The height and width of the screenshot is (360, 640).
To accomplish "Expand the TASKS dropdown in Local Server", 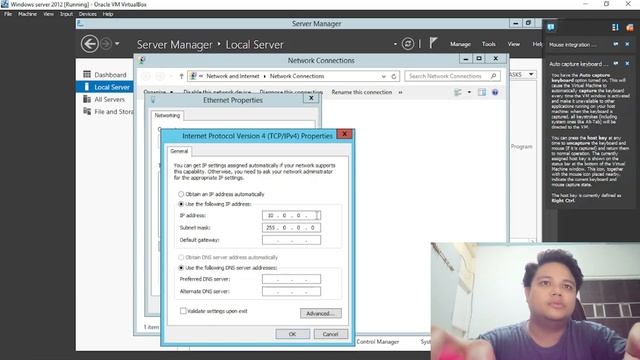I will point(531,74).
